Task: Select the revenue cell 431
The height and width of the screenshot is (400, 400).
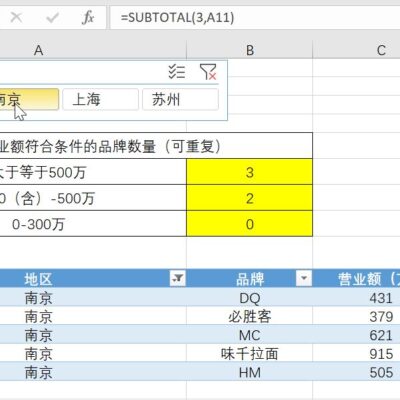Action: 356,297
